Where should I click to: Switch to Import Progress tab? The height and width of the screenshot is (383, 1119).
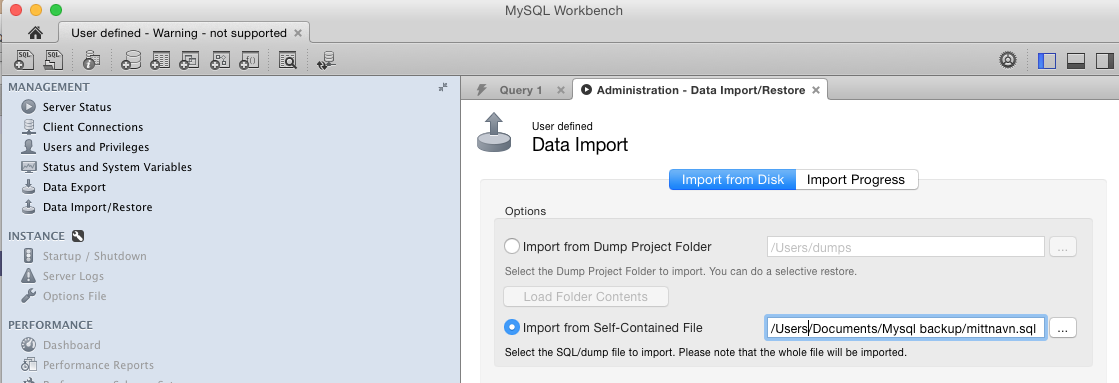click(x=856, y=180)
